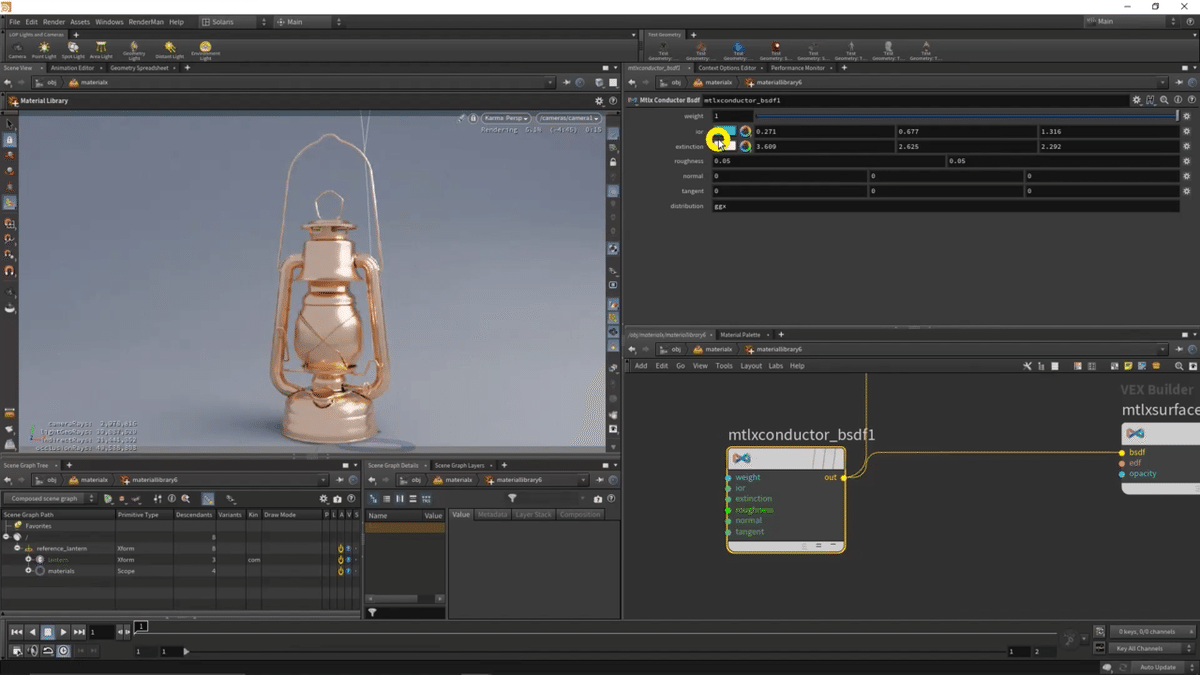Viewport: 1200px width, 675px height.
Task: Open the RenderMan menu
Action: (147, 22)
